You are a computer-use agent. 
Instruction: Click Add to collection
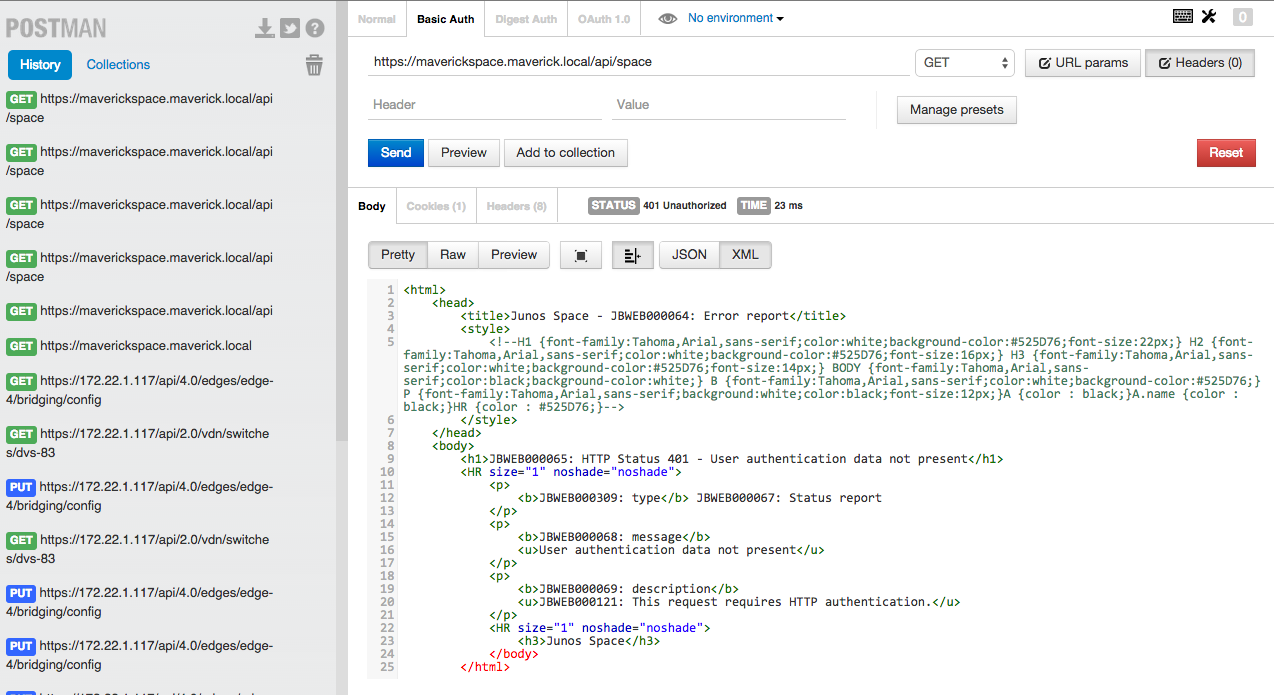(566, 153)
